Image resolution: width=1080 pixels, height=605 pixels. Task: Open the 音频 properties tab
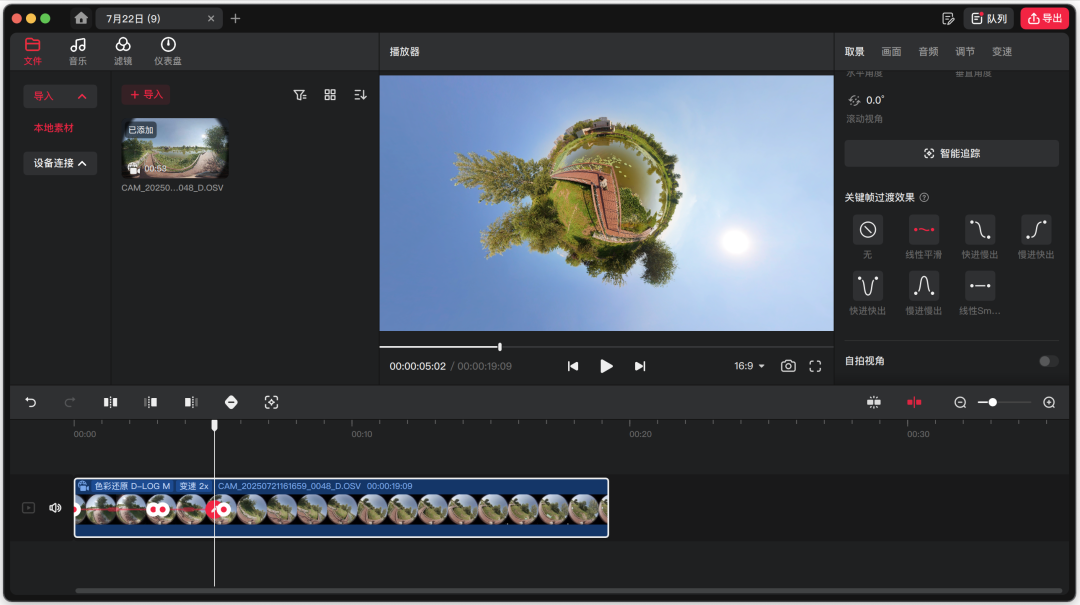click(x=928, y=52)
